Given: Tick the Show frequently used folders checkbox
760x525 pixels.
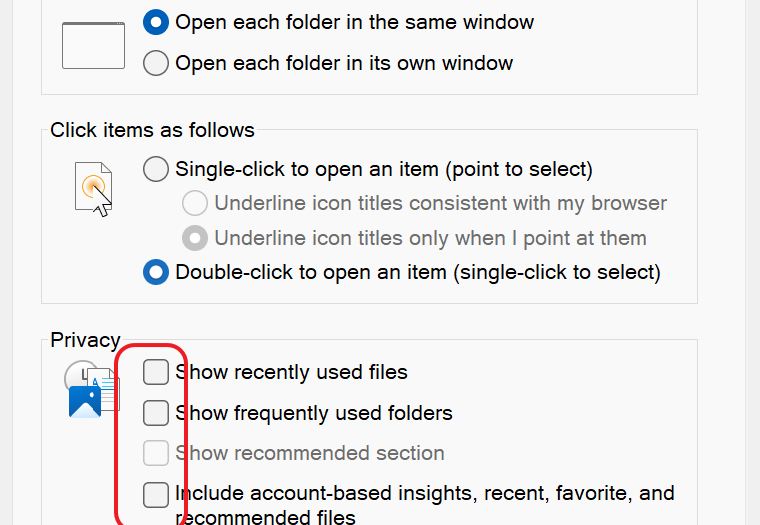Looking at the screenshot, I should [x=156, y=412].
